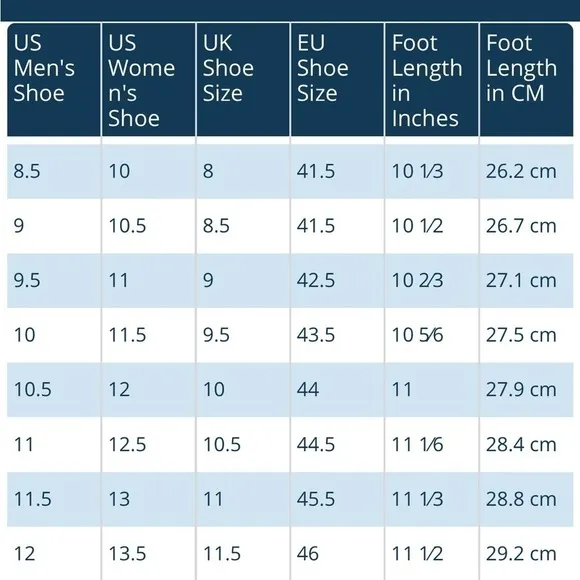This screenshot has height=580, width=580.
Task: Select US women's size 13 cell
Action: 148,499
